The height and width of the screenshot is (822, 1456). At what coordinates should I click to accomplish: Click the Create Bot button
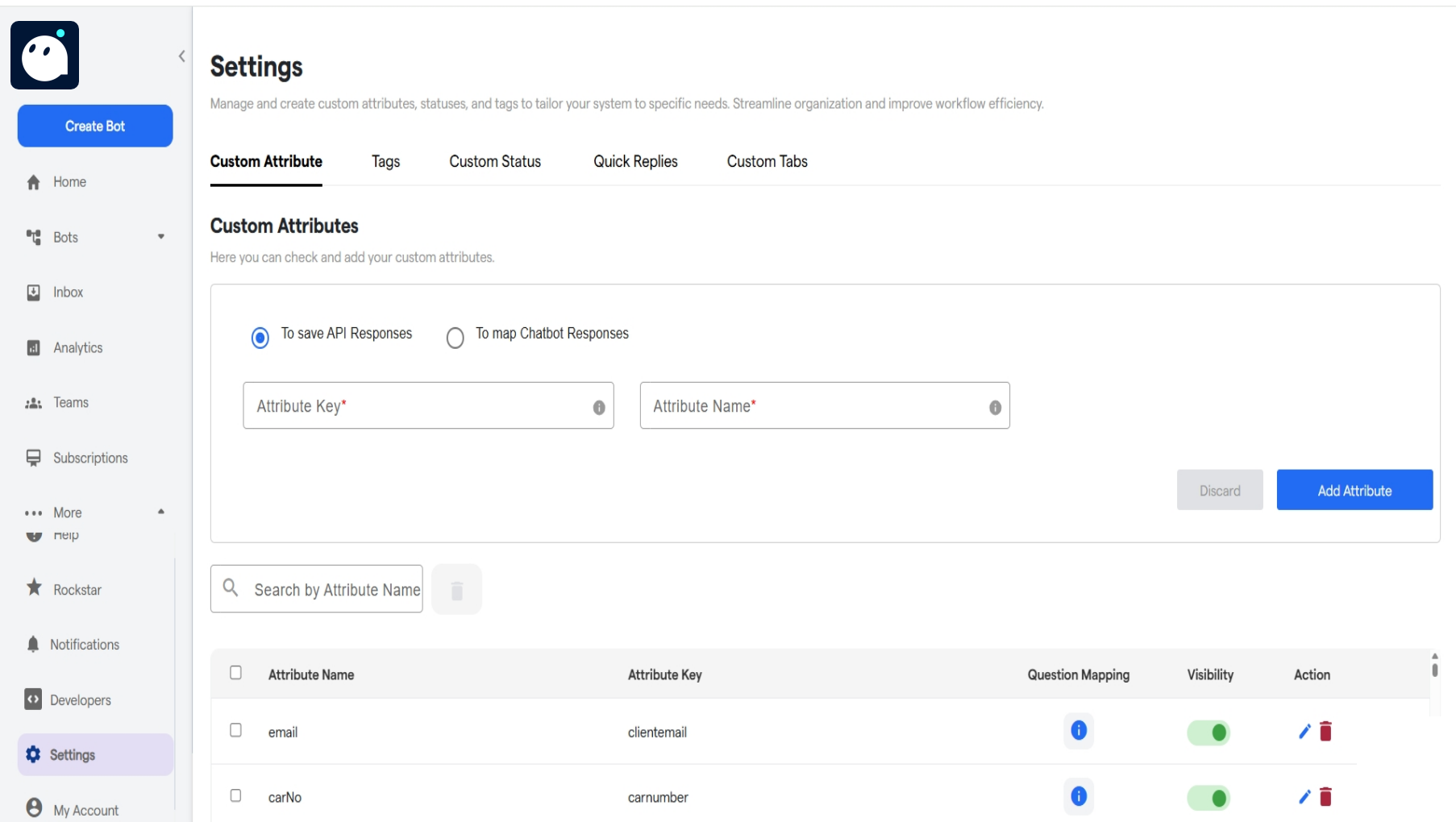click(x=95, y=127)
